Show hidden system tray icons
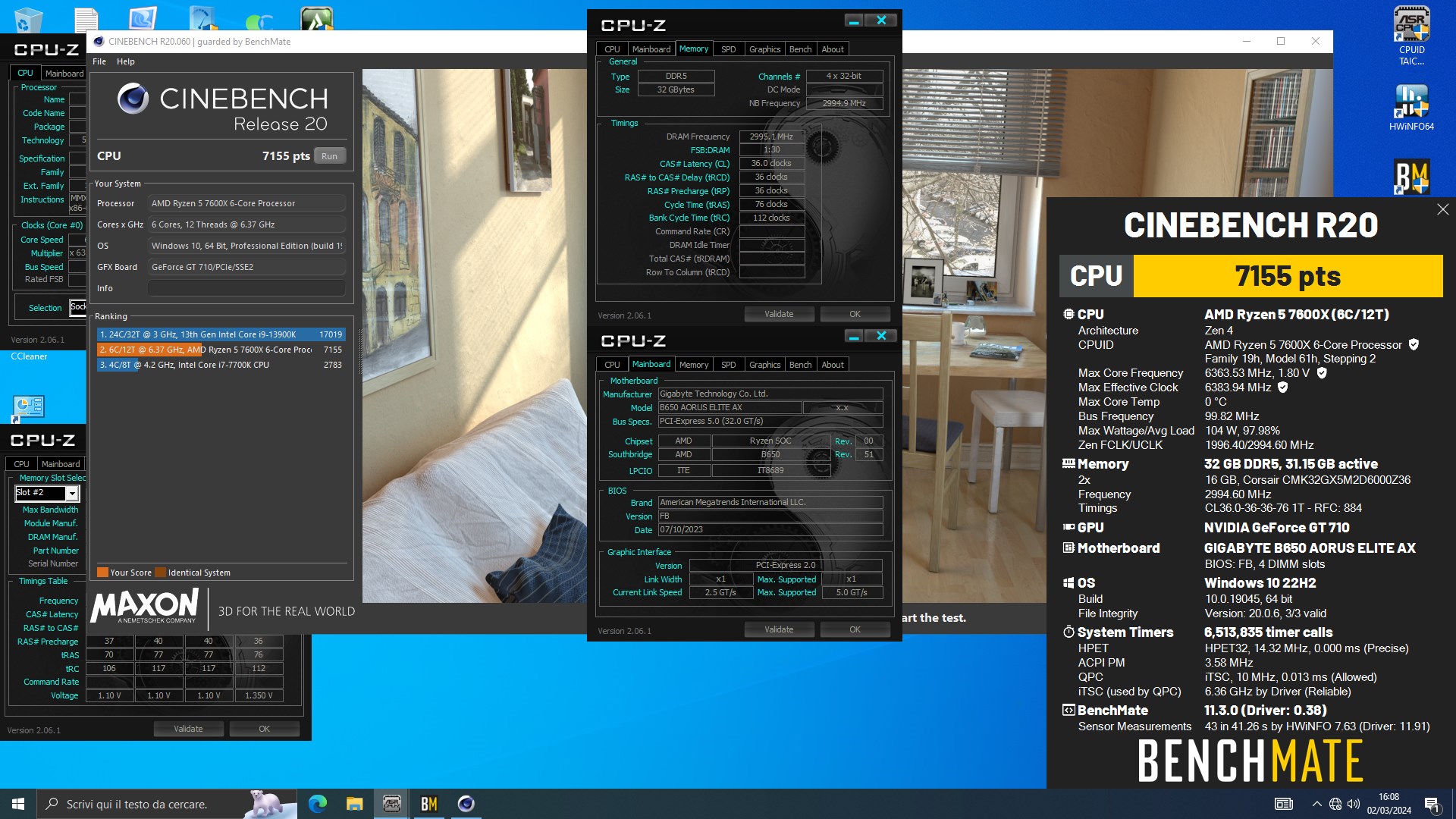Screen dimensions: 1456x819 pyautogui.click(x=1316, y=804)
